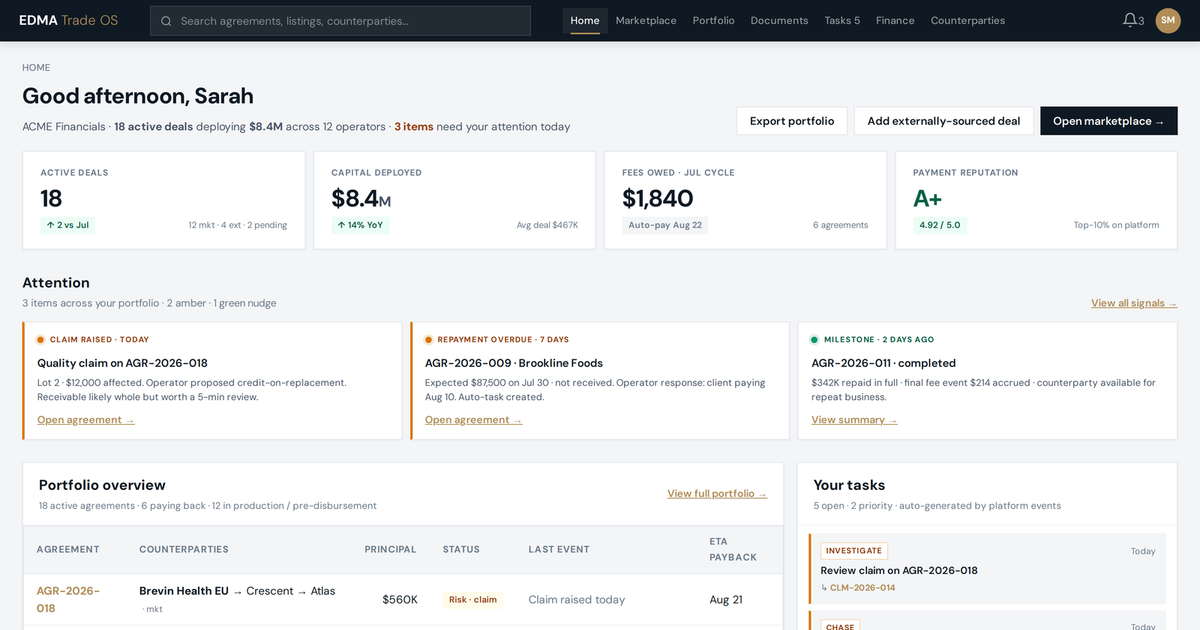This screenshot has height=630, width=1200.
Task: Click Quality claim on AGR-2026-018 title
Action: point(122,363)
